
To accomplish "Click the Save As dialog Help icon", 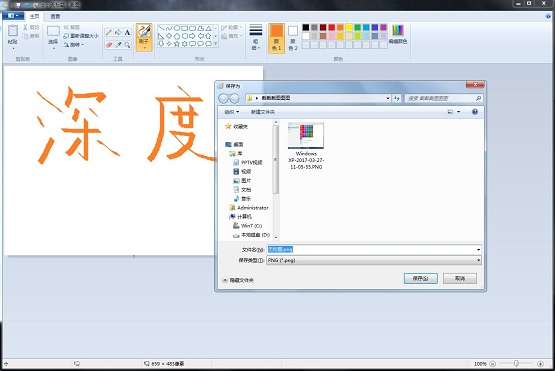I will click(475, 112).
